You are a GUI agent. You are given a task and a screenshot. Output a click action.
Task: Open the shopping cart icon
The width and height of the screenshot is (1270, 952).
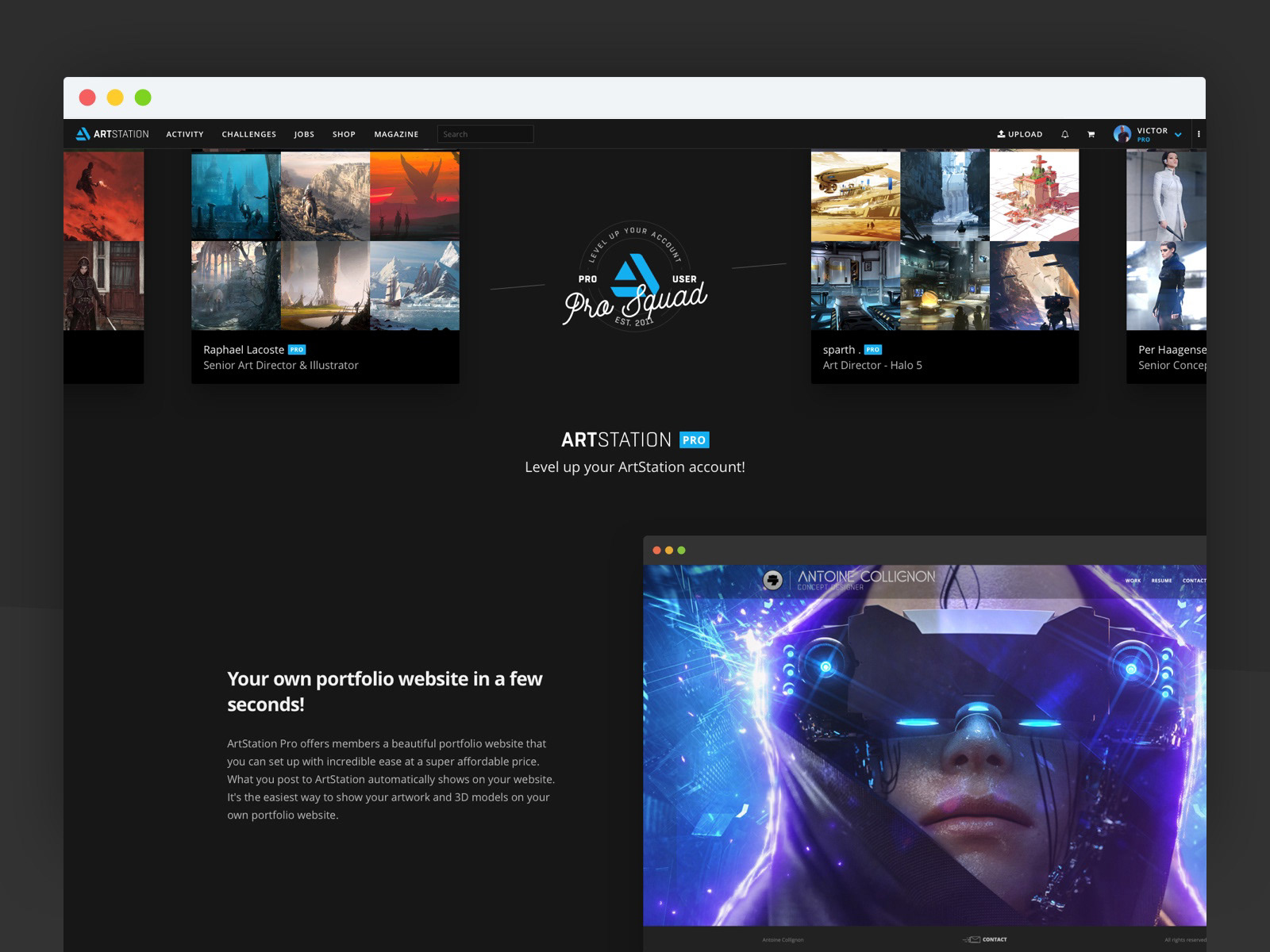pyautogui.click(x=1091, y=134)
